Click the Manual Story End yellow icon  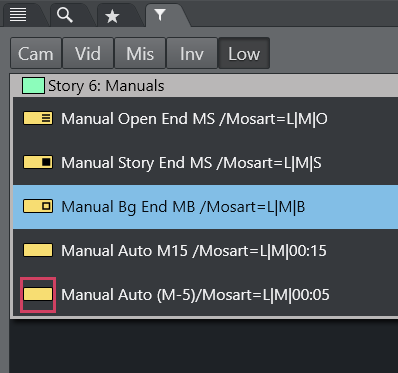coord(38,162)
